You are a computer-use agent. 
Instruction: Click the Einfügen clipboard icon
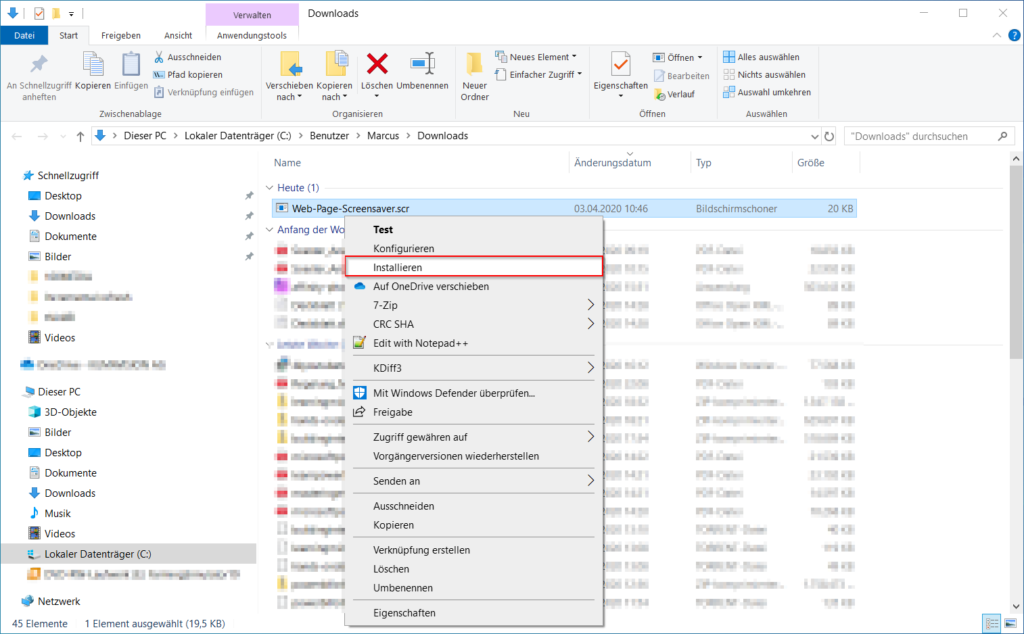tap(131, 65)
